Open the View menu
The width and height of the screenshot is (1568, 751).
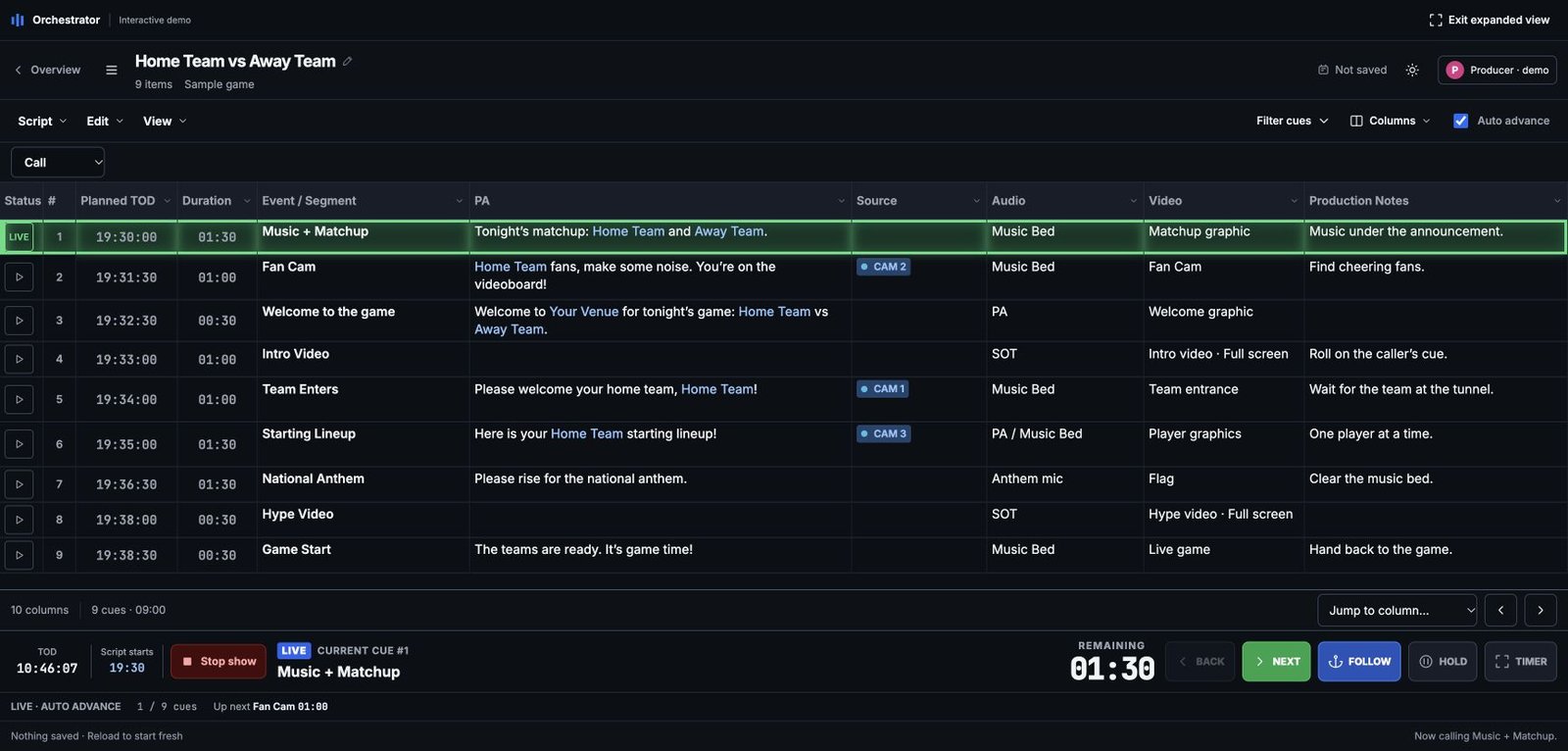165,121
